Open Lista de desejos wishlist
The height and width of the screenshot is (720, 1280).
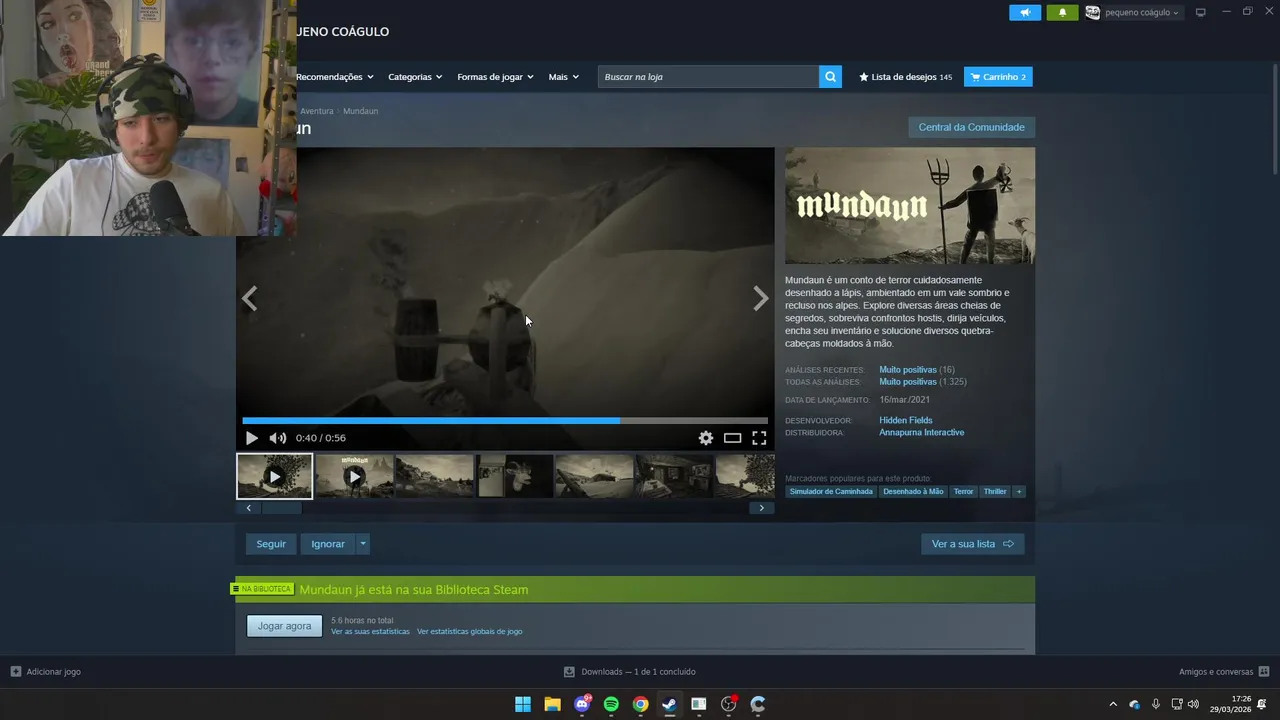click(906, 77)
